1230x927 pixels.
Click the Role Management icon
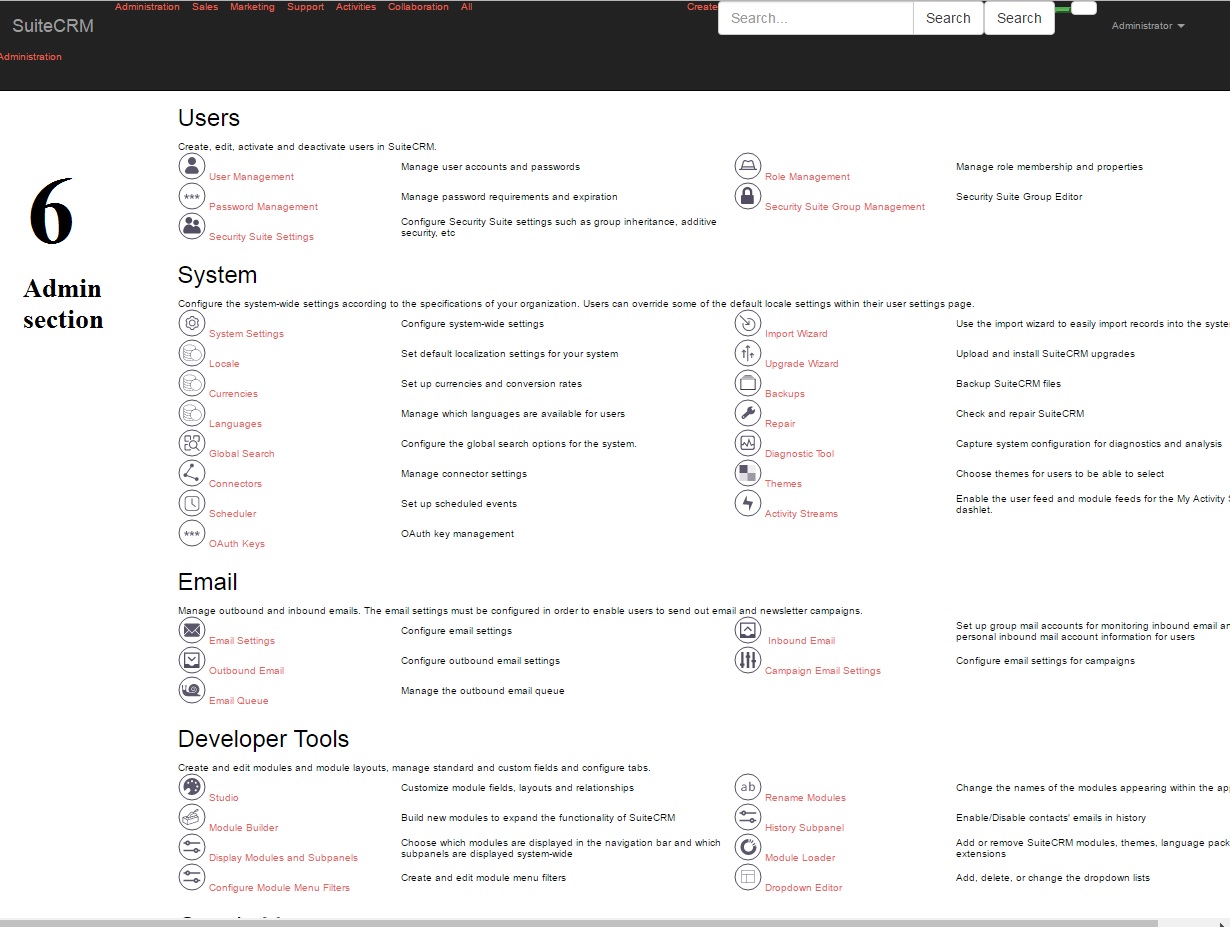tap(748, 166)
